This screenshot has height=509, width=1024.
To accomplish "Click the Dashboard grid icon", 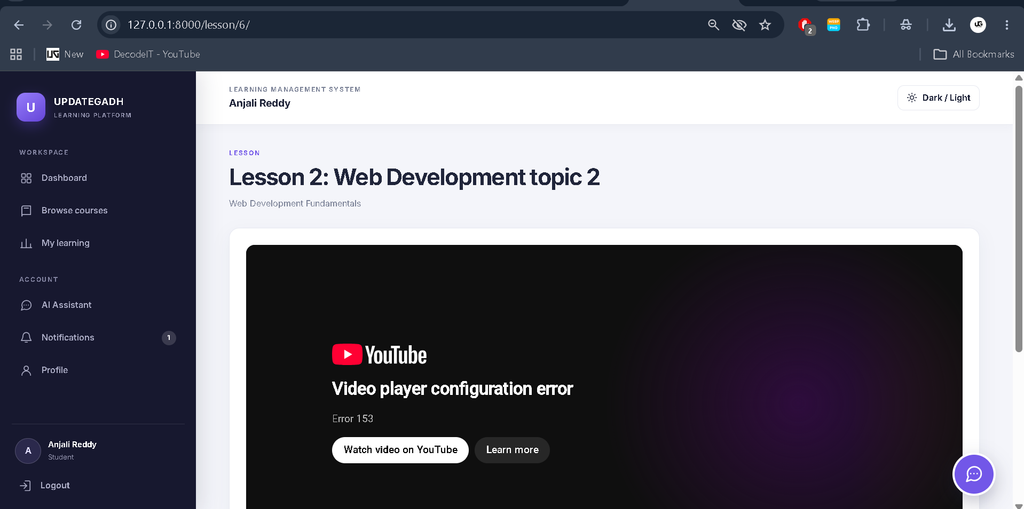I will [26, 178].
